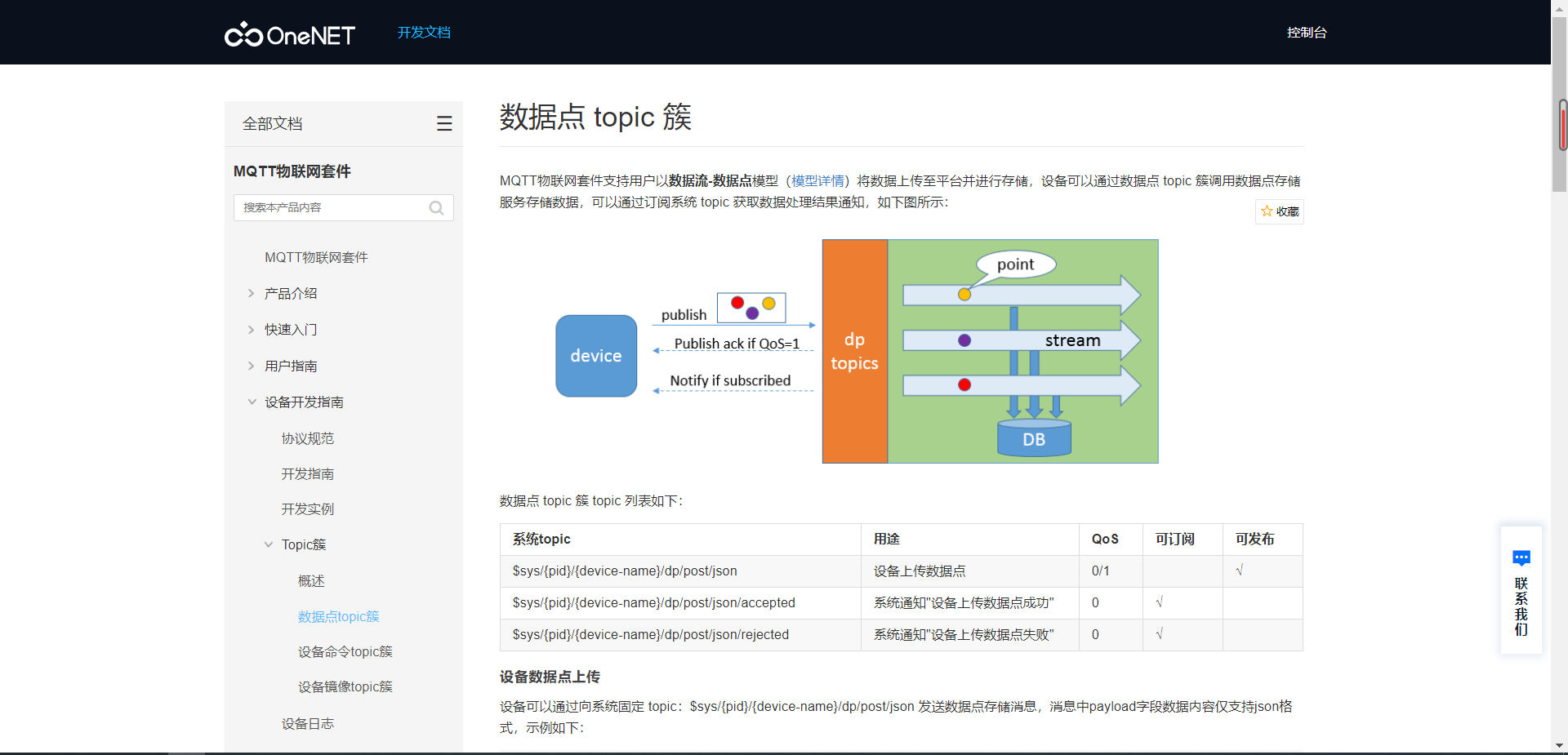
Task: Click the hamburger icon beside 全部文档
Action: pos(444,122)
